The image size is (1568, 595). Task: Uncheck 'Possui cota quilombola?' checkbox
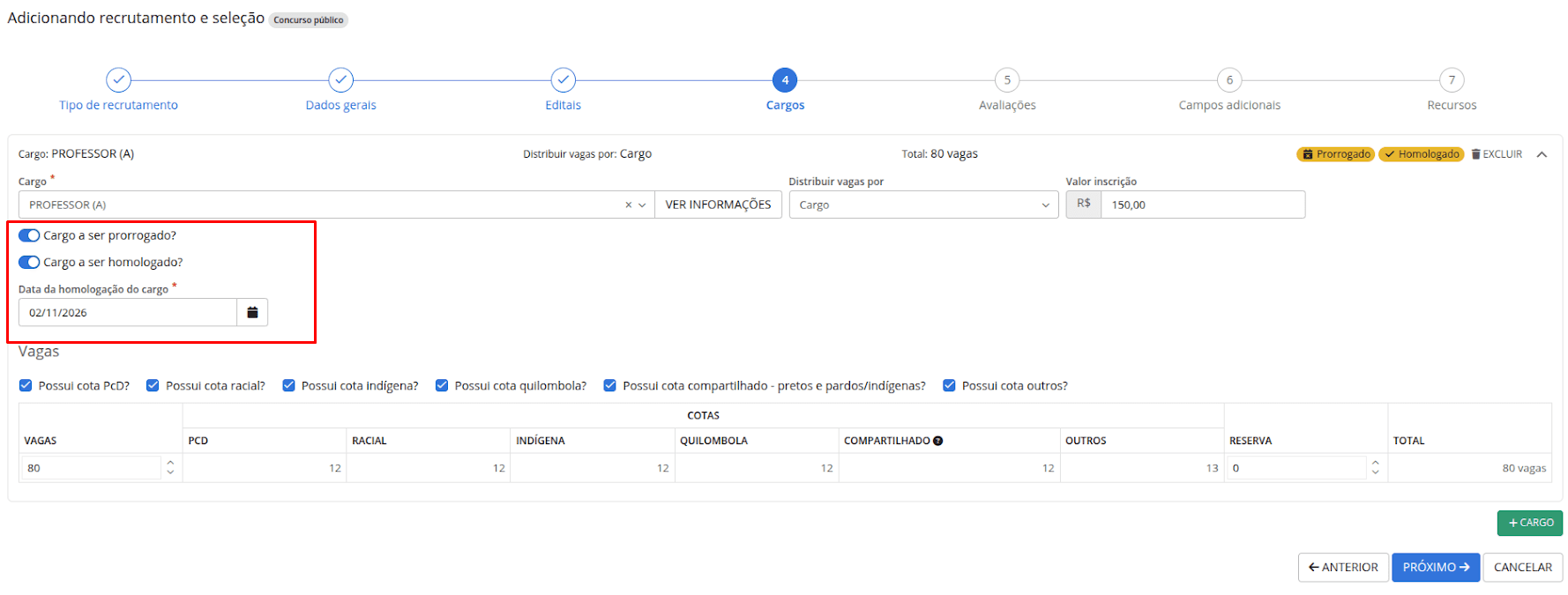point(442,385)
